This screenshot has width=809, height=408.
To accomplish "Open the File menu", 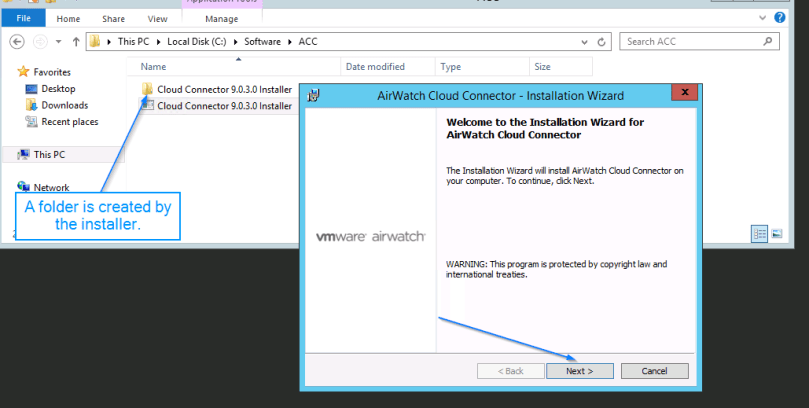I will (x=24, y=18).
